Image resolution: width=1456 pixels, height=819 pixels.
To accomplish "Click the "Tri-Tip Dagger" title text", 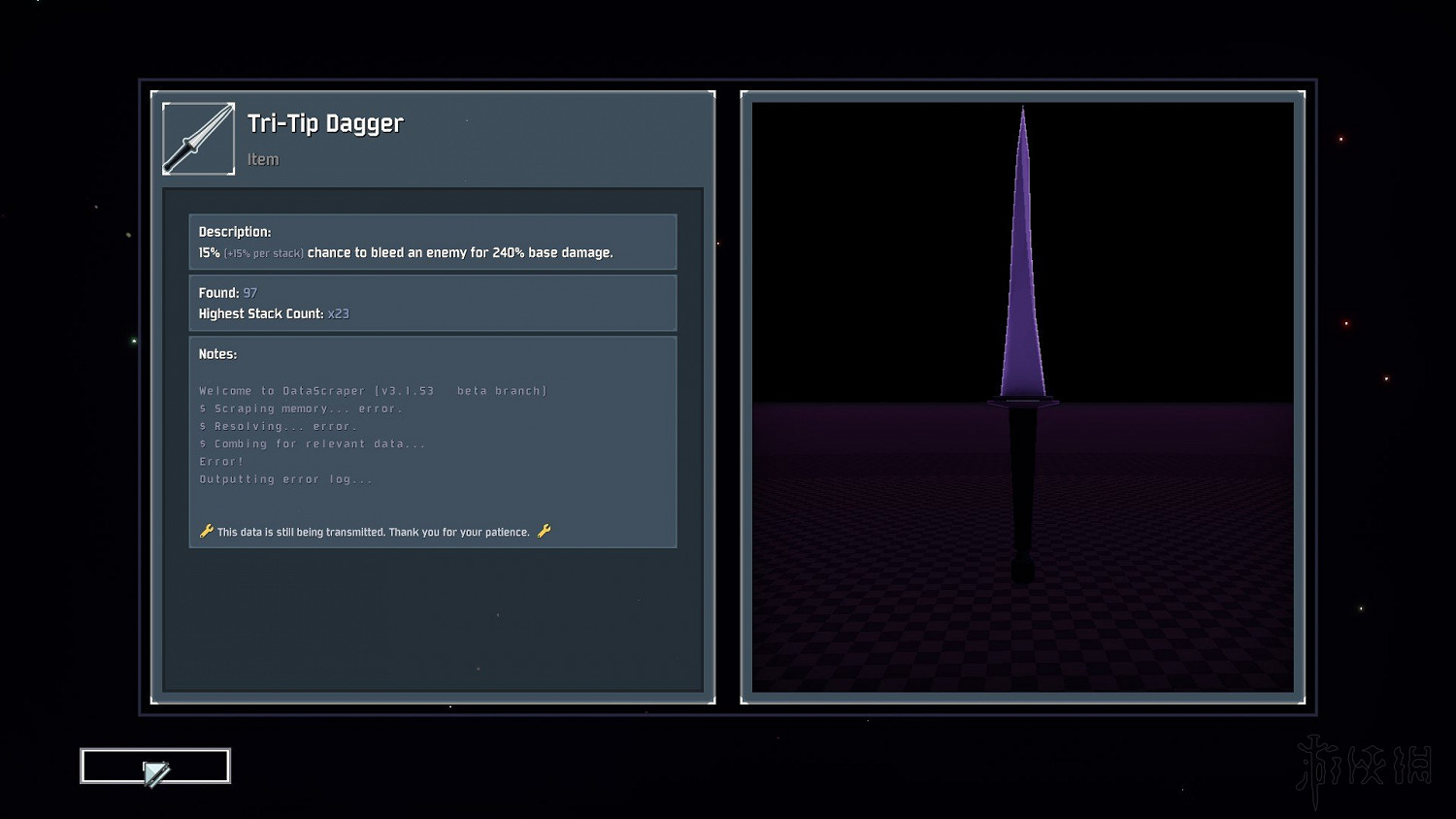I will (325, 123).
